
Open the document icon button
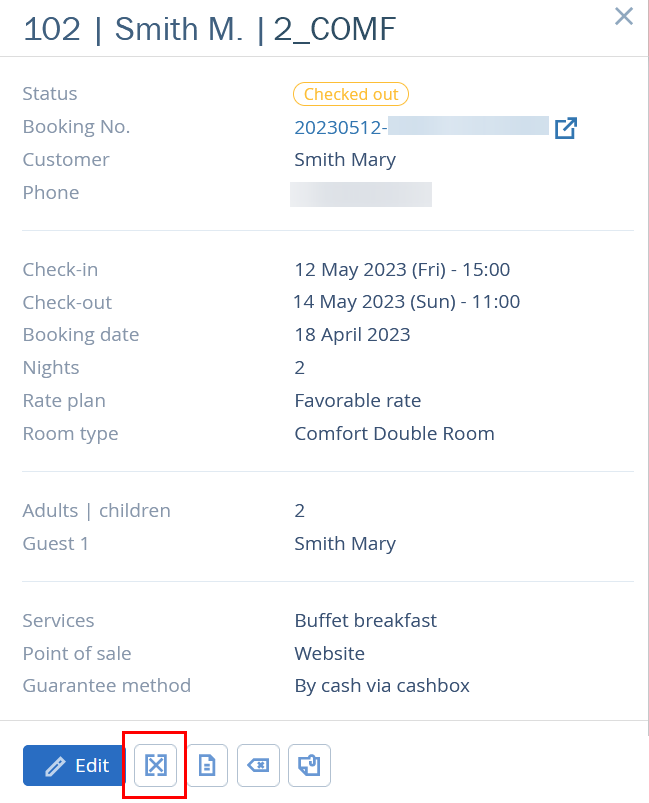click(x=207, y=765)
